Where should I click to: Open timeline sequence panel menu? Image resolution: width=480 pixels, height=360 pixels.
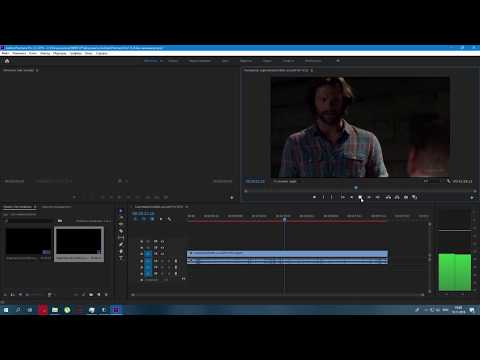[x=187, y=207]
